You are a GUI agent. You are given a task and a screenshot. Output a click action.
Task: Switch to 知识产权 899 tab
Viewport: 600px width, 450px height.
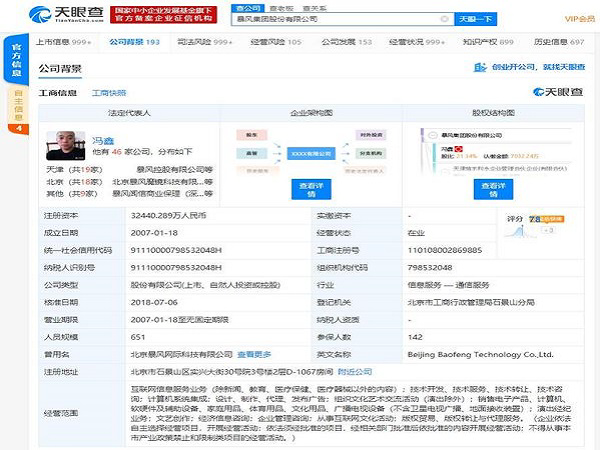[x=488, y=42]
